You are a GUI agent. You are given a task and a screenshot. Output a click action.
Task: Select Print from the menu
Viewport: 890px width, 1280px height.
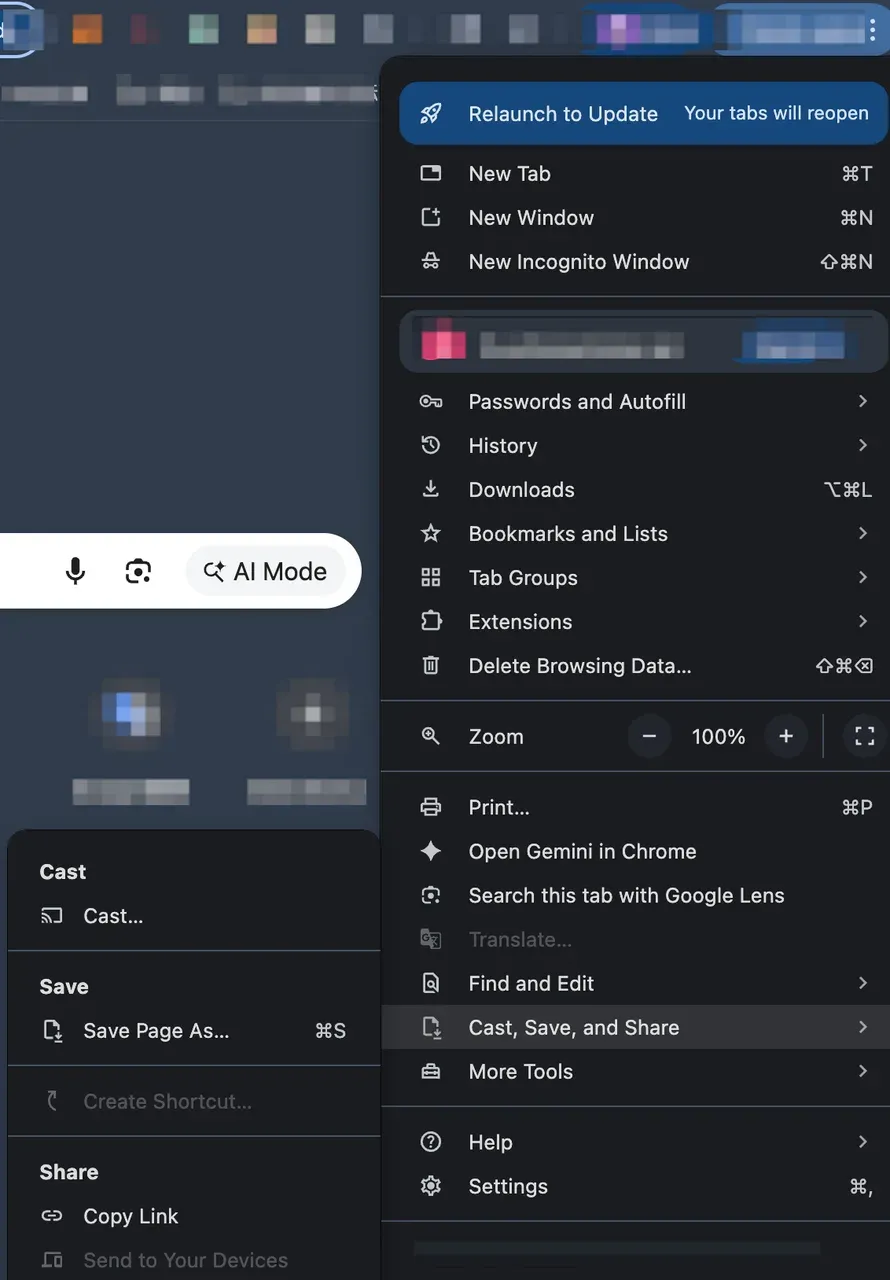636,808
